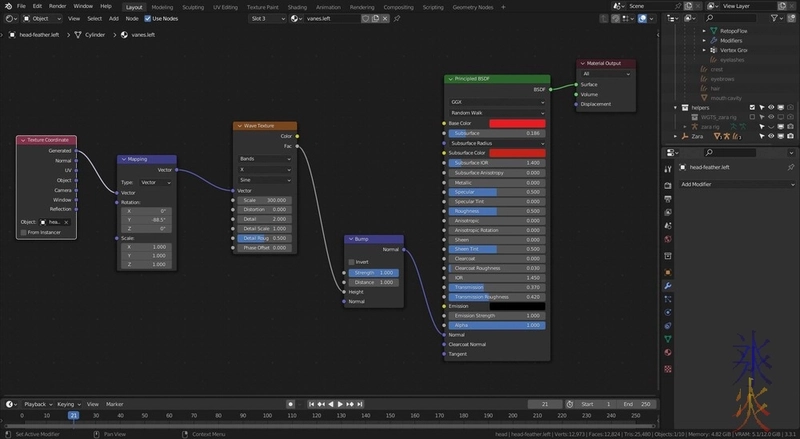Open the Playback menu in the timeline
This screenshot has height=439, width=800.
[37, 404]
